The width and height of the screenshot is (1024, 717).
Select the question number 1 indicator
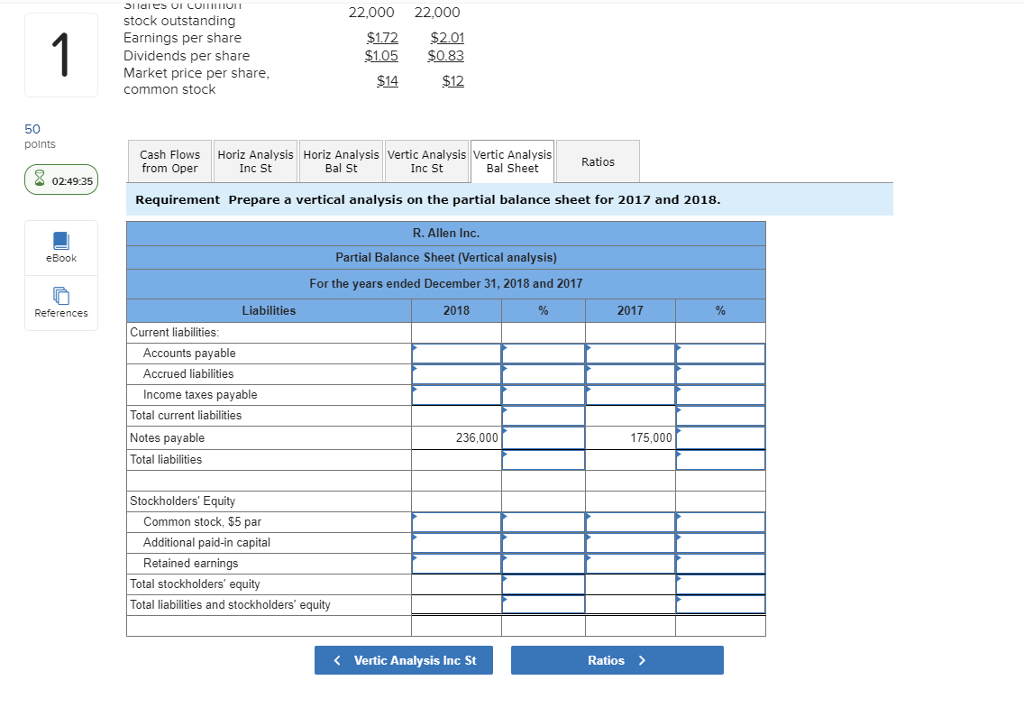pos(60,55)
